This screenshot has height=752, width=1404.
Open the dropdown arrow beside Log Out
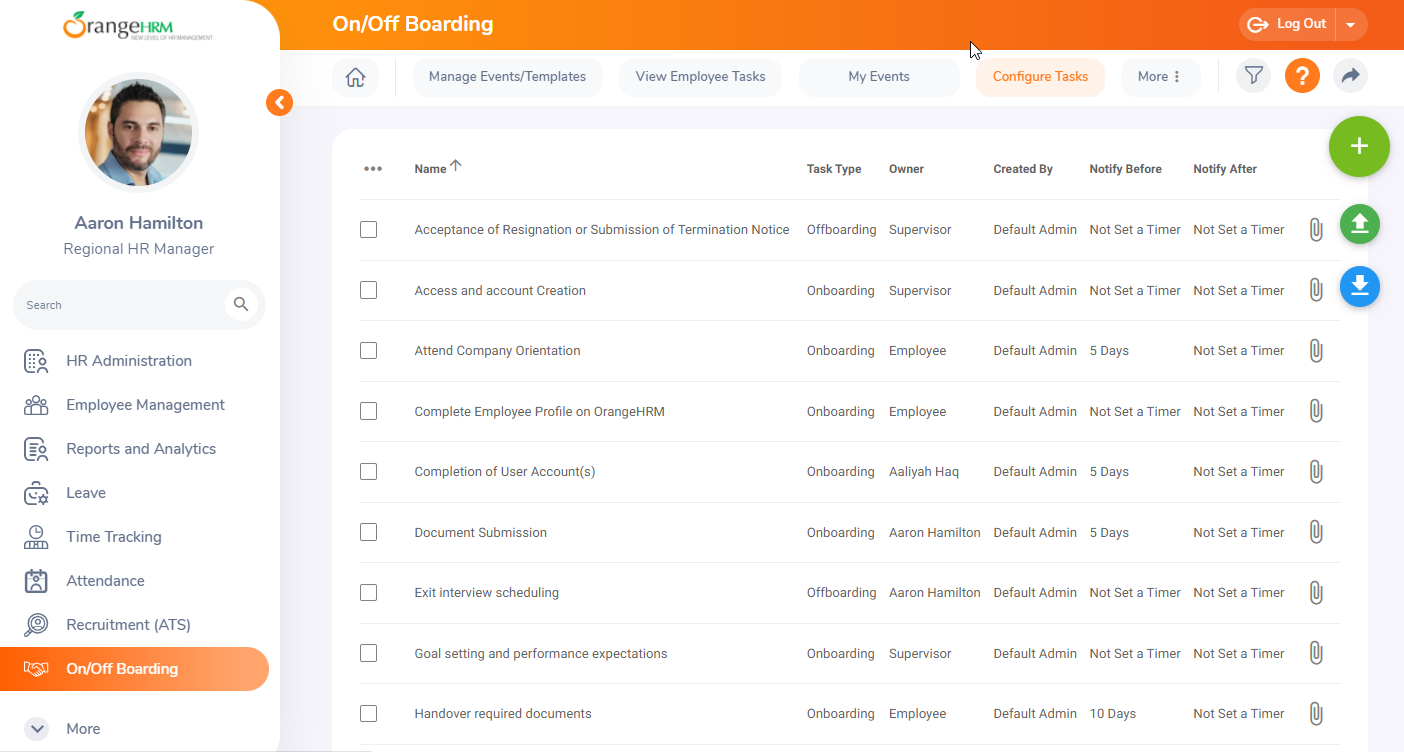tap(1351, 24)
